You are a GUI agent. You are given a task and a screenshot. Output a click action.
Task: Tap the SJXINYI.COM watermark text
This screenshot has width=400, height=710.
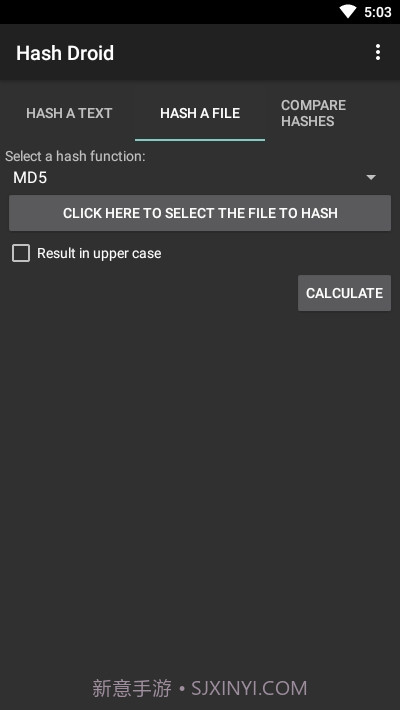click(x=249, y=688)
